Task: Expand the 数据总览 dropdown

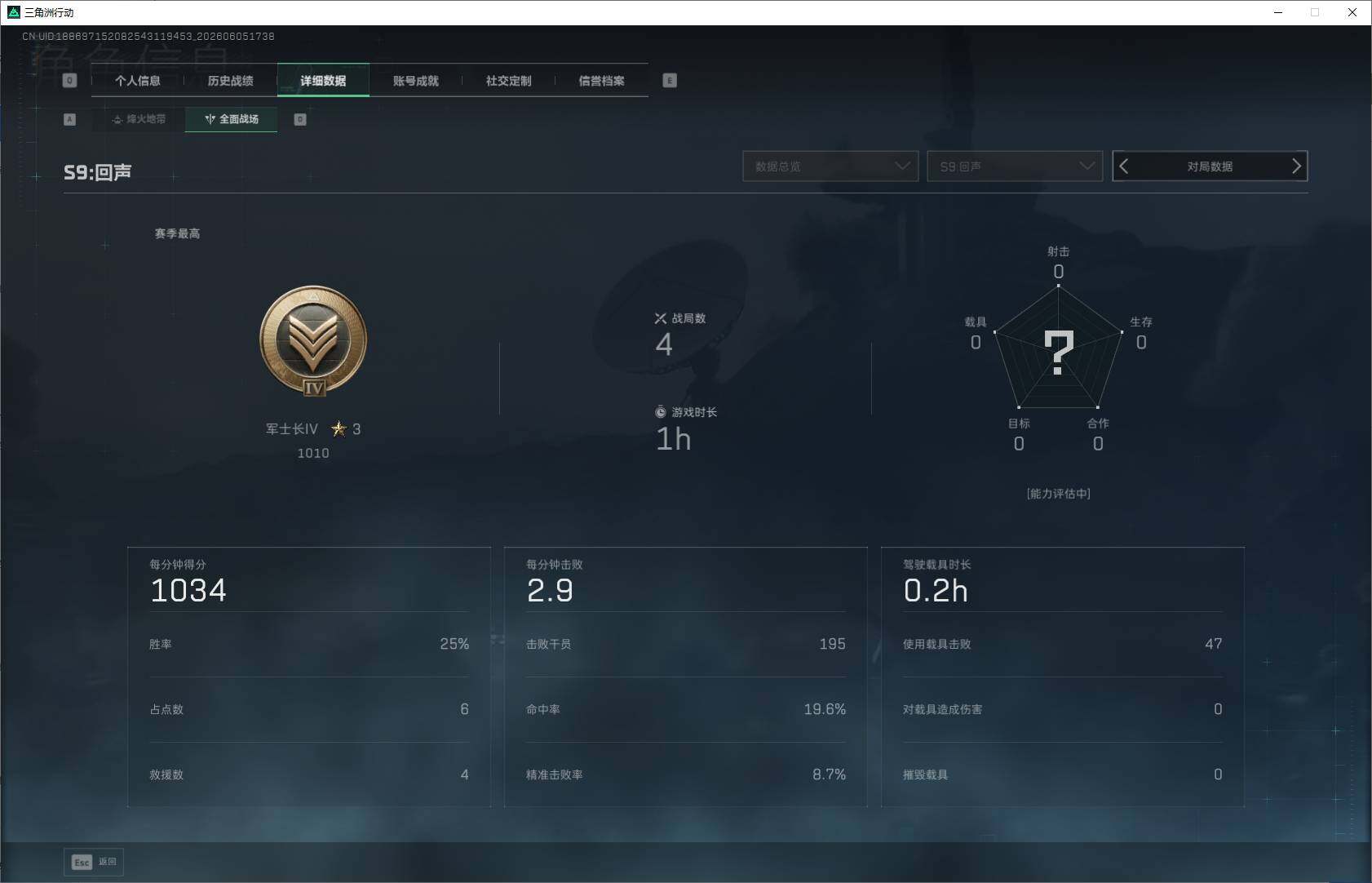Action: click(x=830, y=166)
